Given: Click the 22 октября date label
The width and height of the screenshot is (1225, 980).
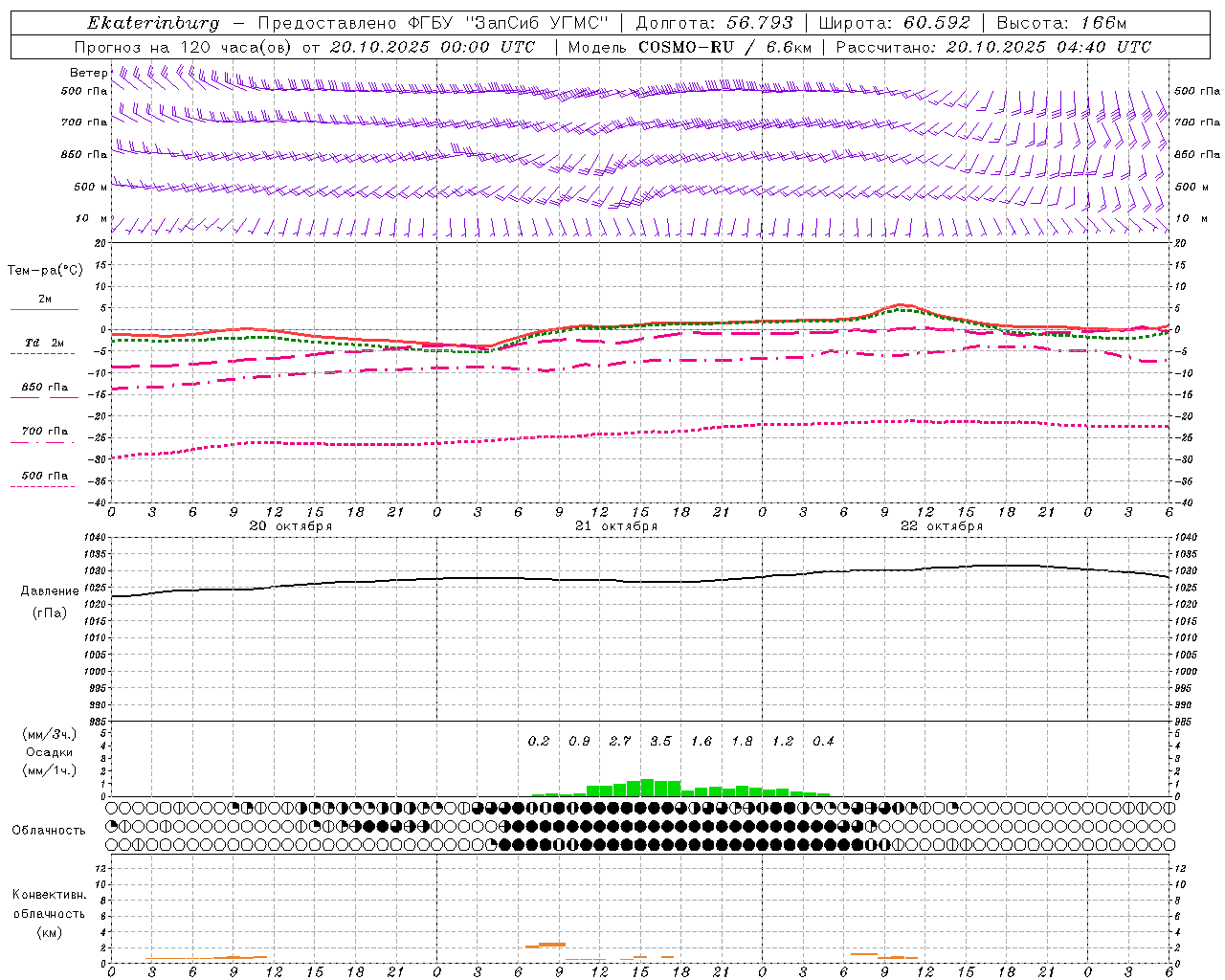Looking at the screenshot, I should tap(942, 526).
